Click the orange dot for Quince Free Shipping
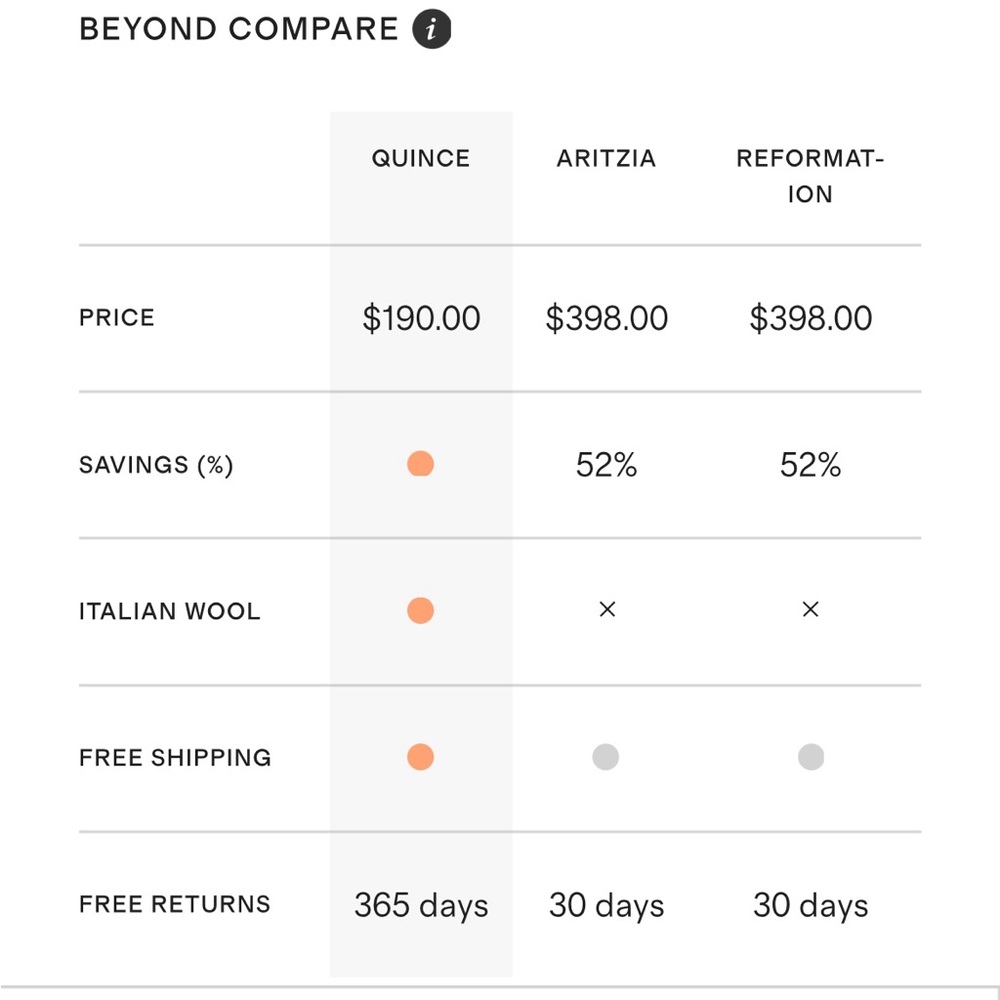 coord(420,757)
